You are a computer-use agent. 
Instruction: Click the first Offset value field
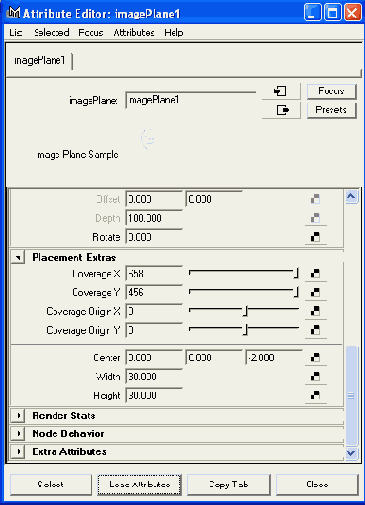(154, 199)
